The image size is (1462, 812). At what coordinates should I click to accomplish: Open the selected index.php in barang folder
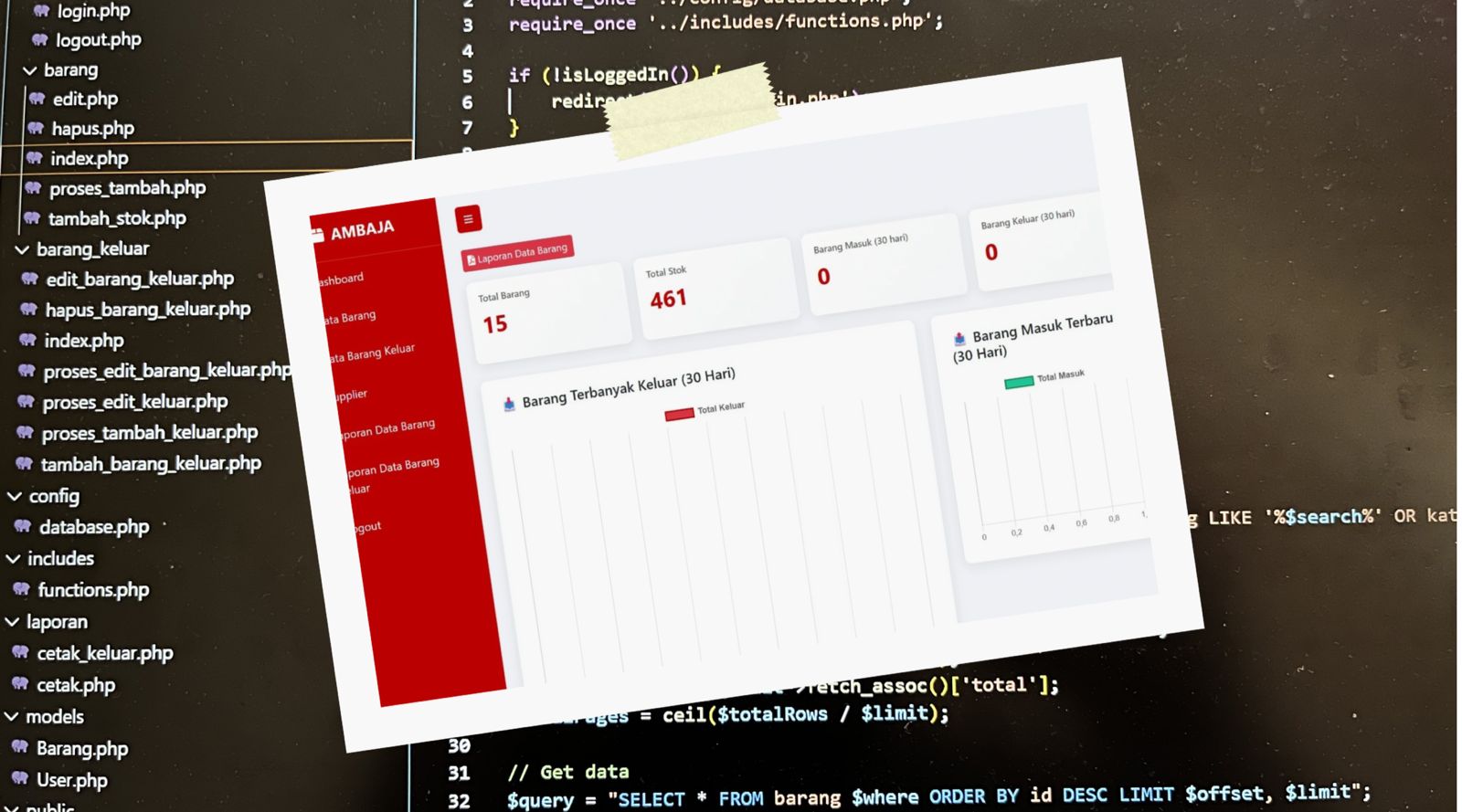point(89,158)
